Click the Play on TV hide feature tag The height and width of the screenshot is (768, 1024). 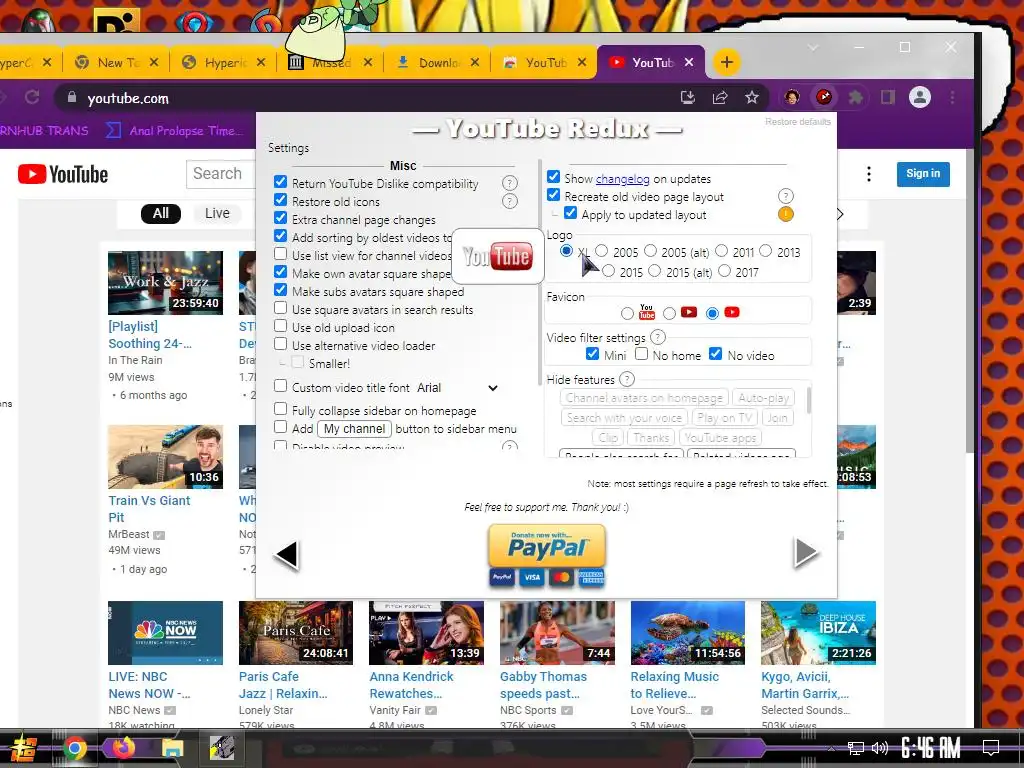725,417
